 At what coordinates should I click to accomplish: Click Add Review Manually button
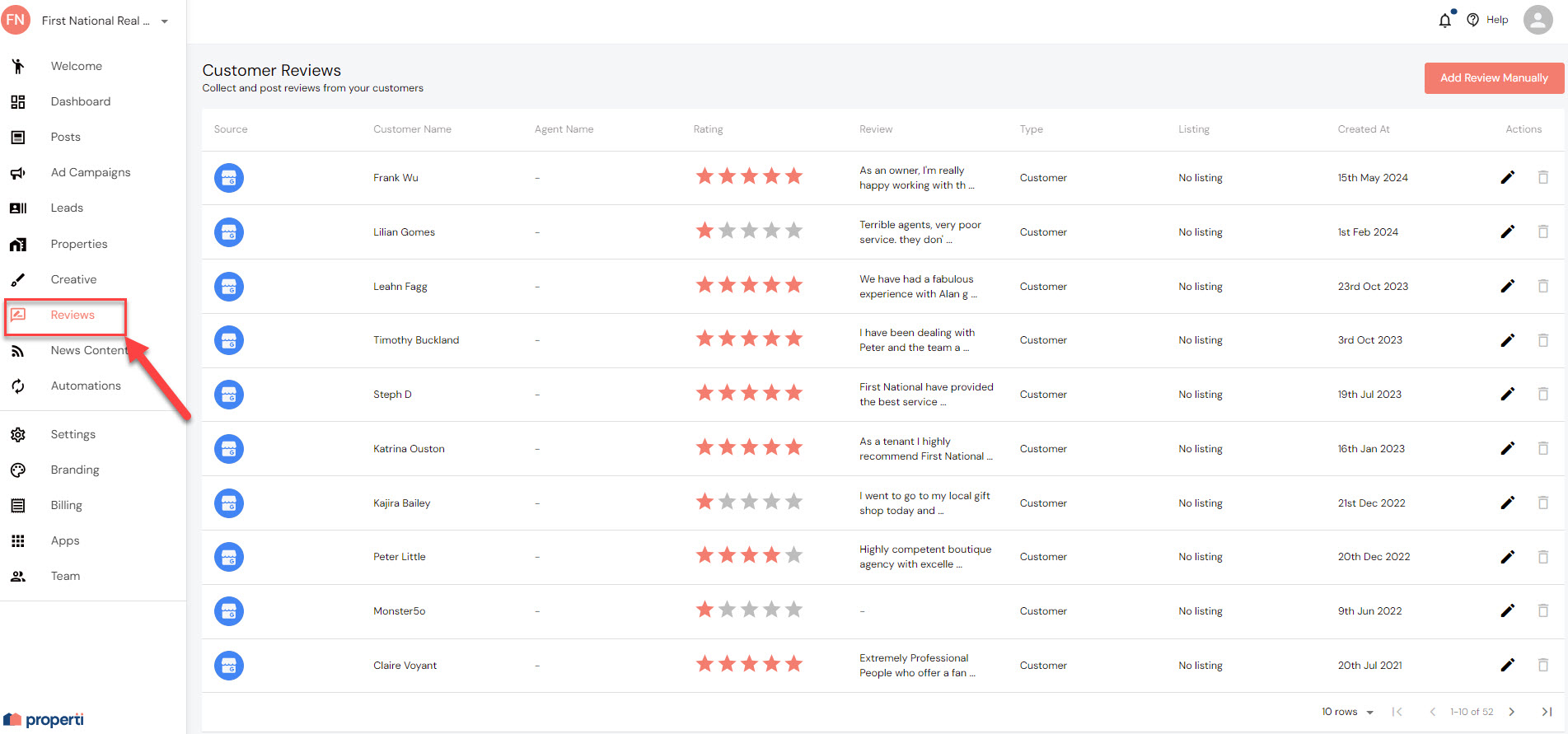[x=1494, y=77]
